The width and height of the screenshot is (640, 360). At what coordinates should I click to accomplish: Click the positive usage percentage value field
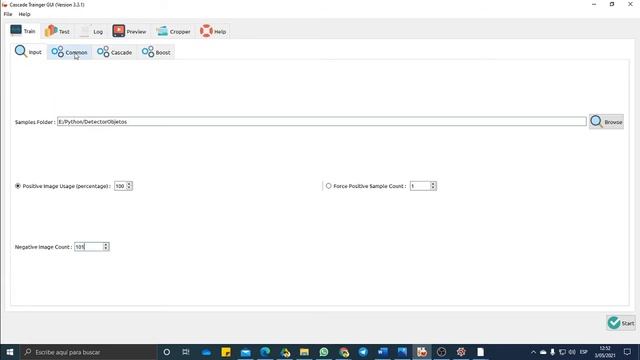pos(120,186)
